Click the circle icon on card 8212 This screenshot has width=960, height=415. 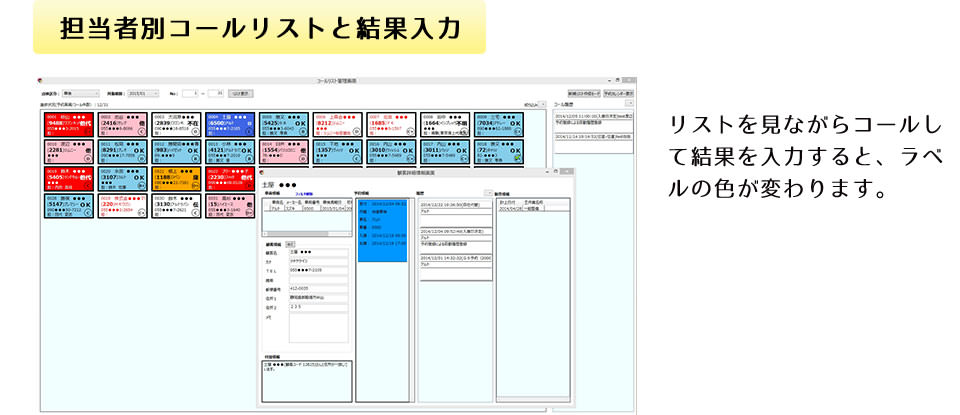[x=356, y=131]
